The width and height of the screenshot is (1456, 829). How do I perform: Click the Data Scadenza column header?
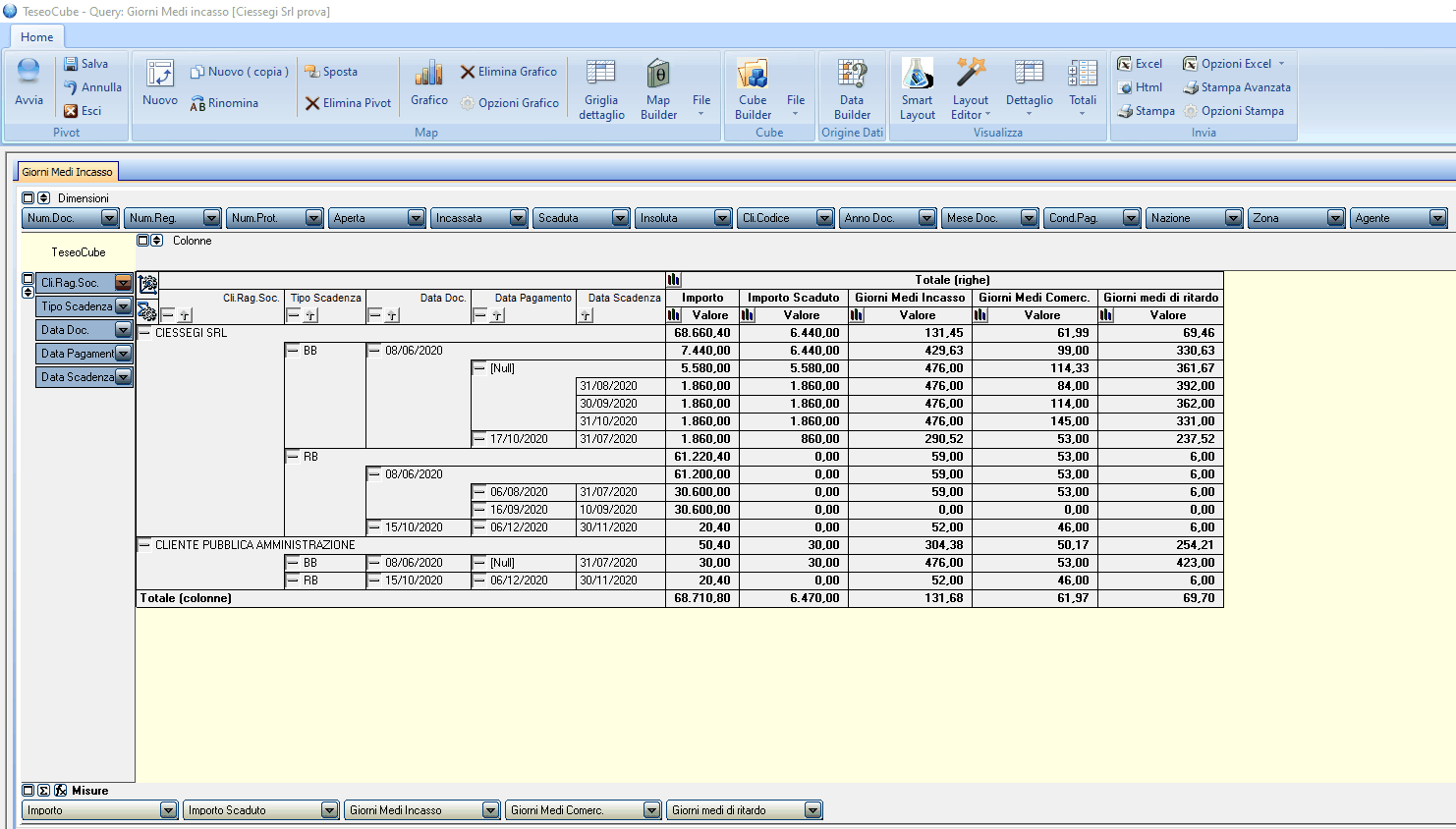[625, 298]
